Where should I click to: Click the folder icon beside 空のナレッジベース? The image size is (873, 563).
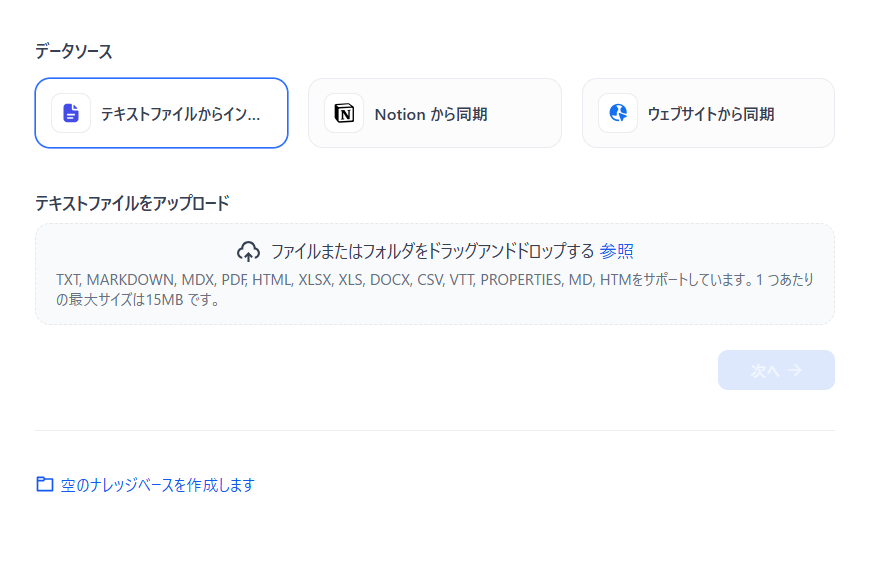[x=45, y=484]
